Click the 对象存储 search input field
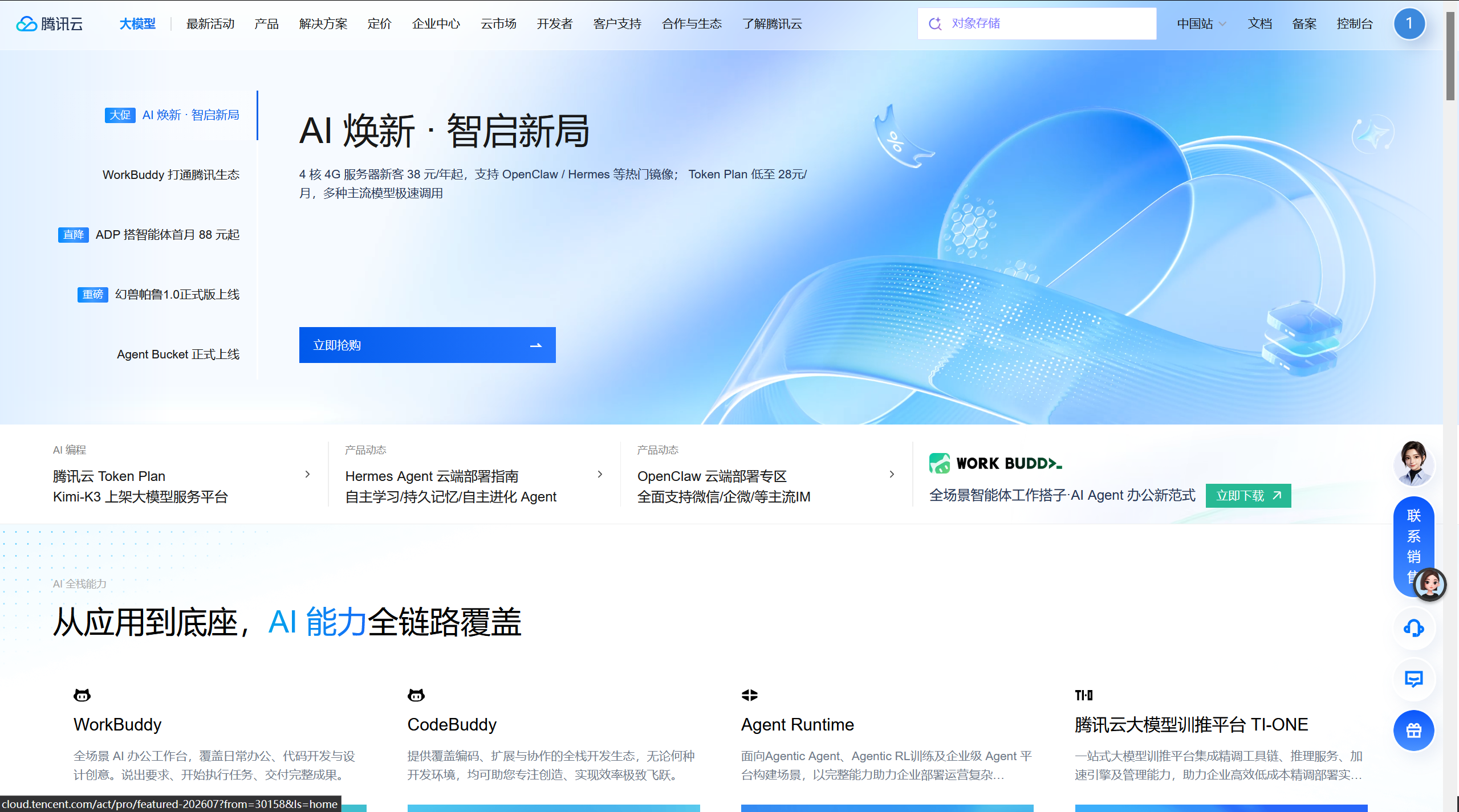This screenshot has height=812, width=1459. [1037, 23]
